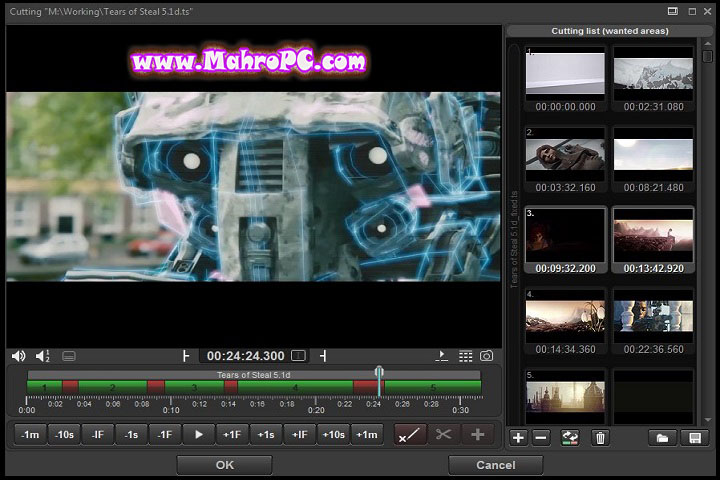
Task: Jump back ten seconds with -10s
Action: pos(64,435)
